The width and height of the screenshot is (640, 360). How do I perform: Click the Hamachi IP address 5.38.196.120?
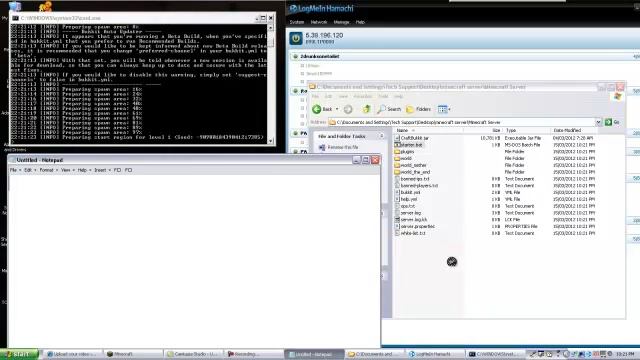pyautogui.click(x=324, y=36)
